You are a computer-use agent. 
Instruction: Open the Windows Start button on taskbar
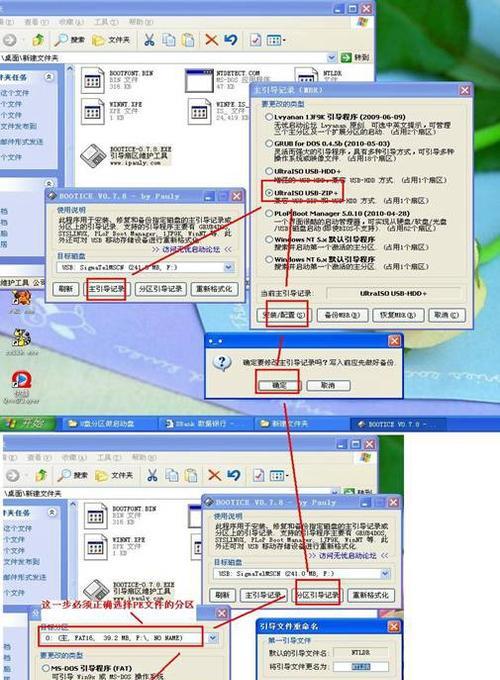pos(27,423)
